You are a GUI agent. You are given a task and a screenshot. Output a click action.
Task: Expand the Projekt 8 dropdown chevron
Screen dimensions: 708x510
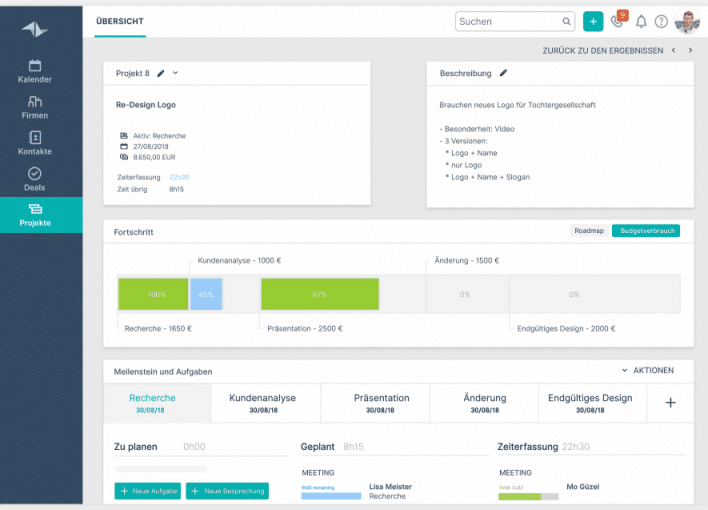[x=176, y=73]
